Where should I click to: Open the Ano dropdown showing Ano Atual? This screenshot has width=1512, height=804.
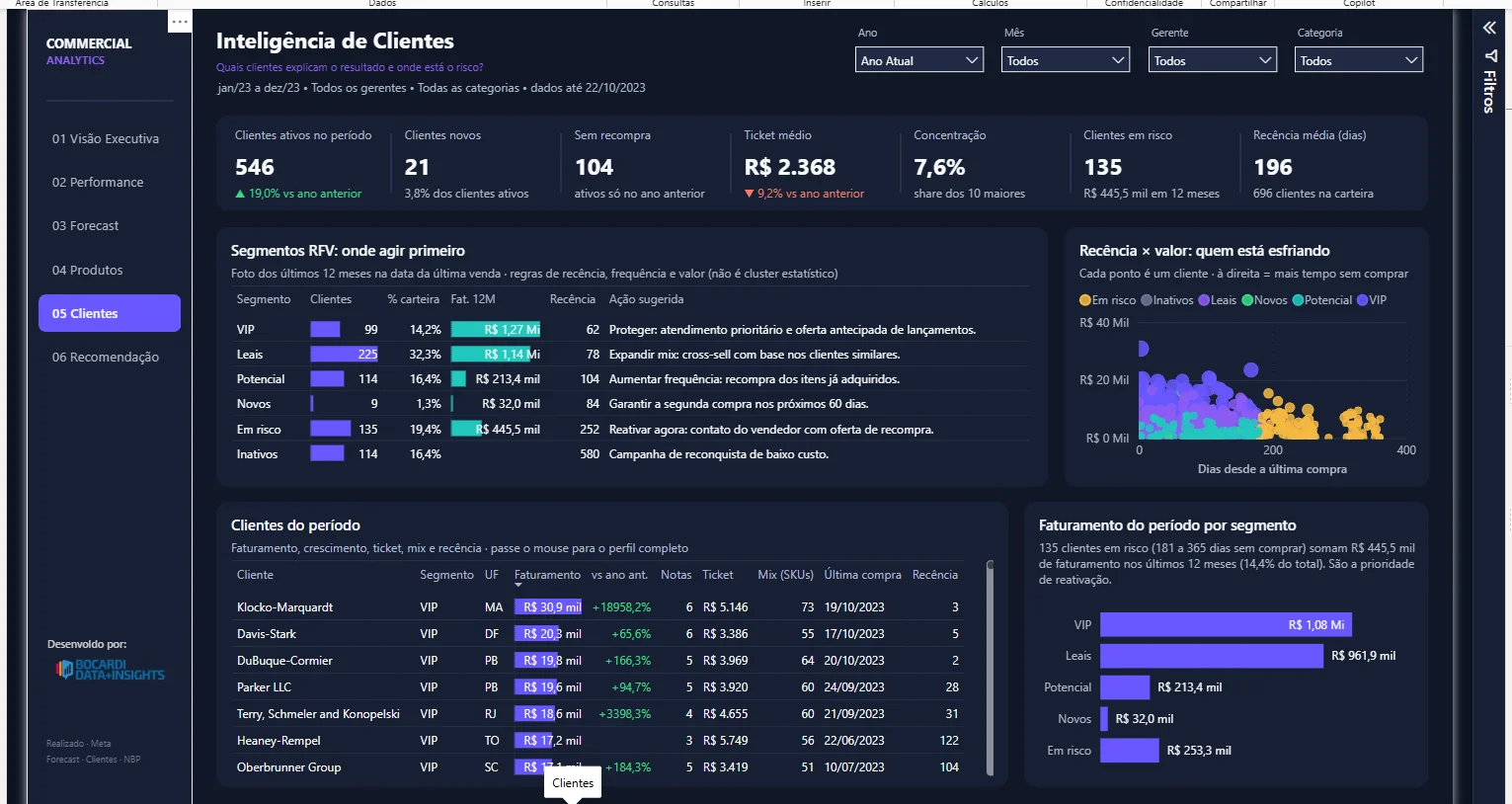[919, 60]
